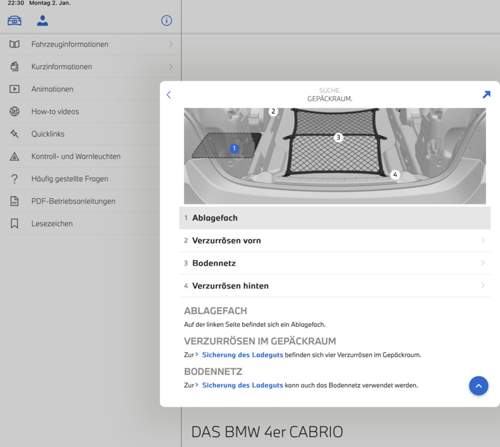Open Lesezeichen menu entry
500x447 pixels.
tap(80, 223)
